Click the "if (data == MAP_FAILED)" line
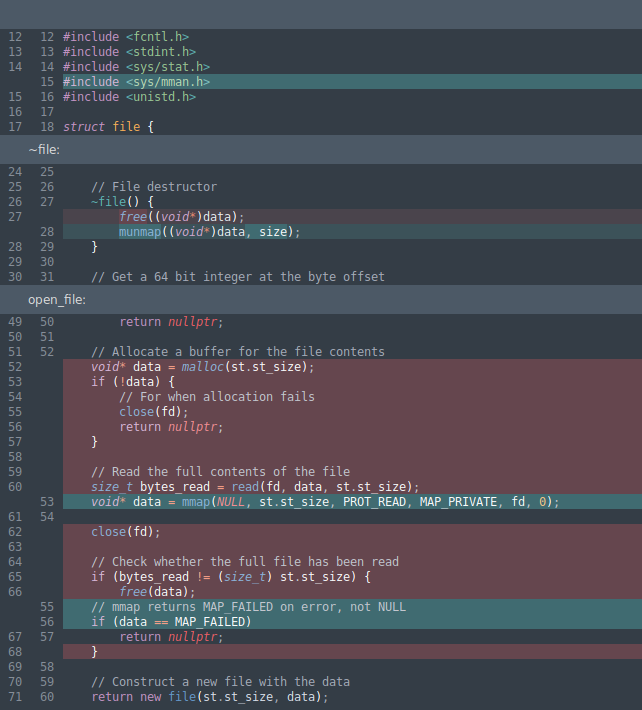This screenshot has width=642, height=710. click(x=171, y=622)
